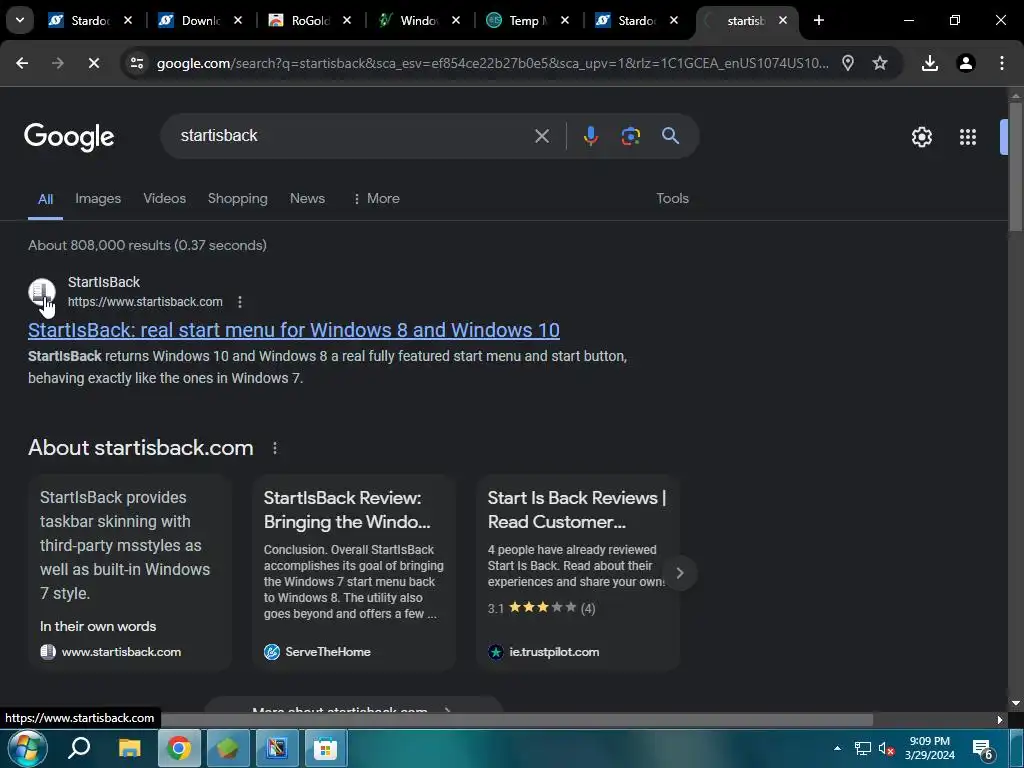Open the muted volume icon

(x=886, y=748)
